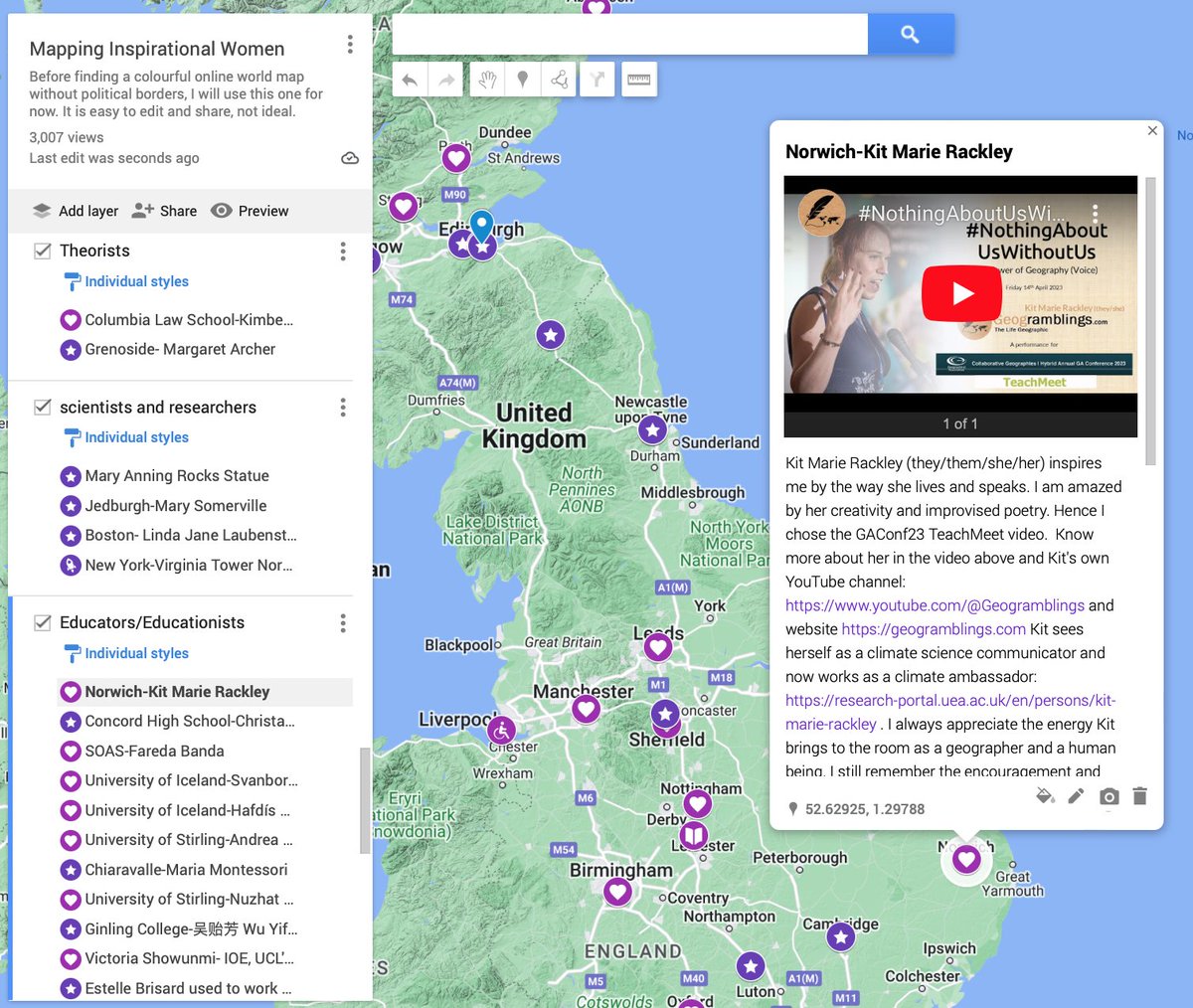This screenshot has height=1008, width=1193.
Task: Open the Educators/Educationists layer options menu
Action: click(x=343, y=622)
